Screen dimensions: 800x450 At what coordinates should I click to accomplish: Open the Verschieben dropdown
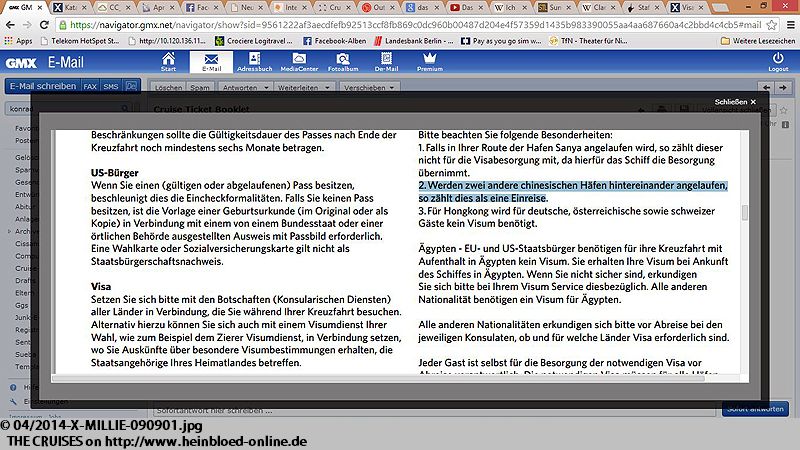pos(369,88)
